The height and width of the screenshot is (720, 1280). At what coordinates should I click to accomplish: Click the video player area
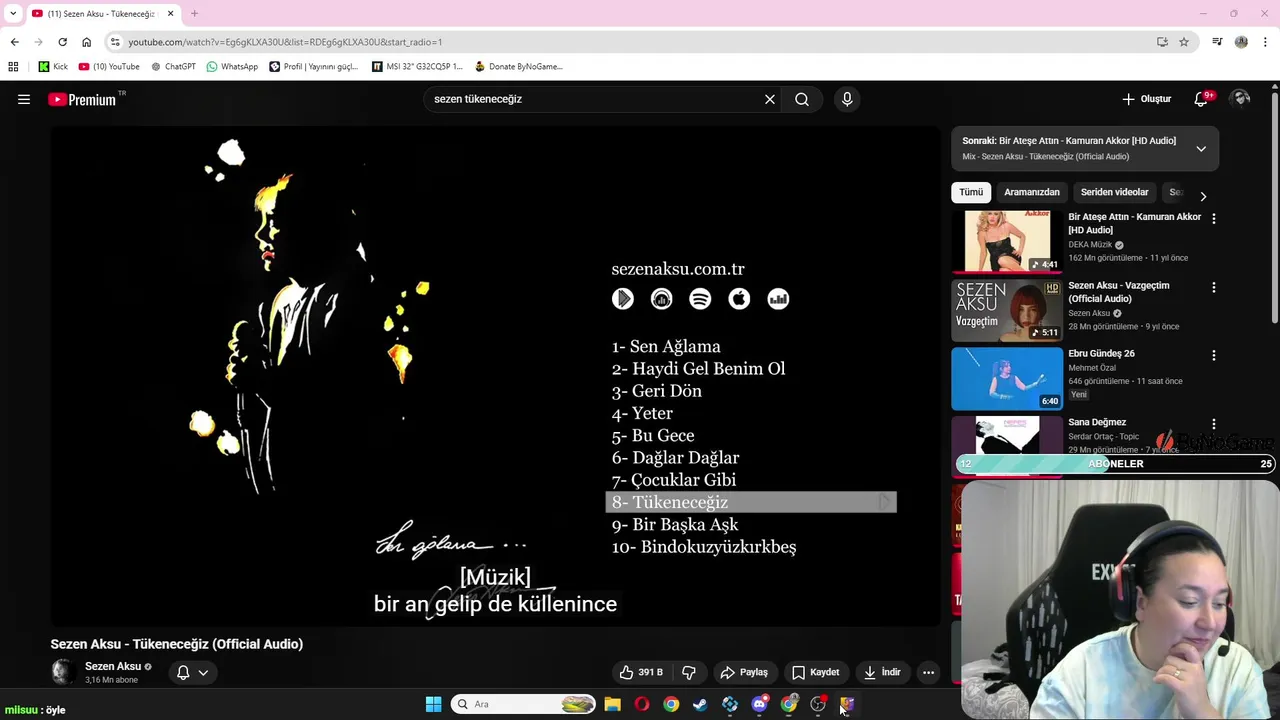(495, 376)
